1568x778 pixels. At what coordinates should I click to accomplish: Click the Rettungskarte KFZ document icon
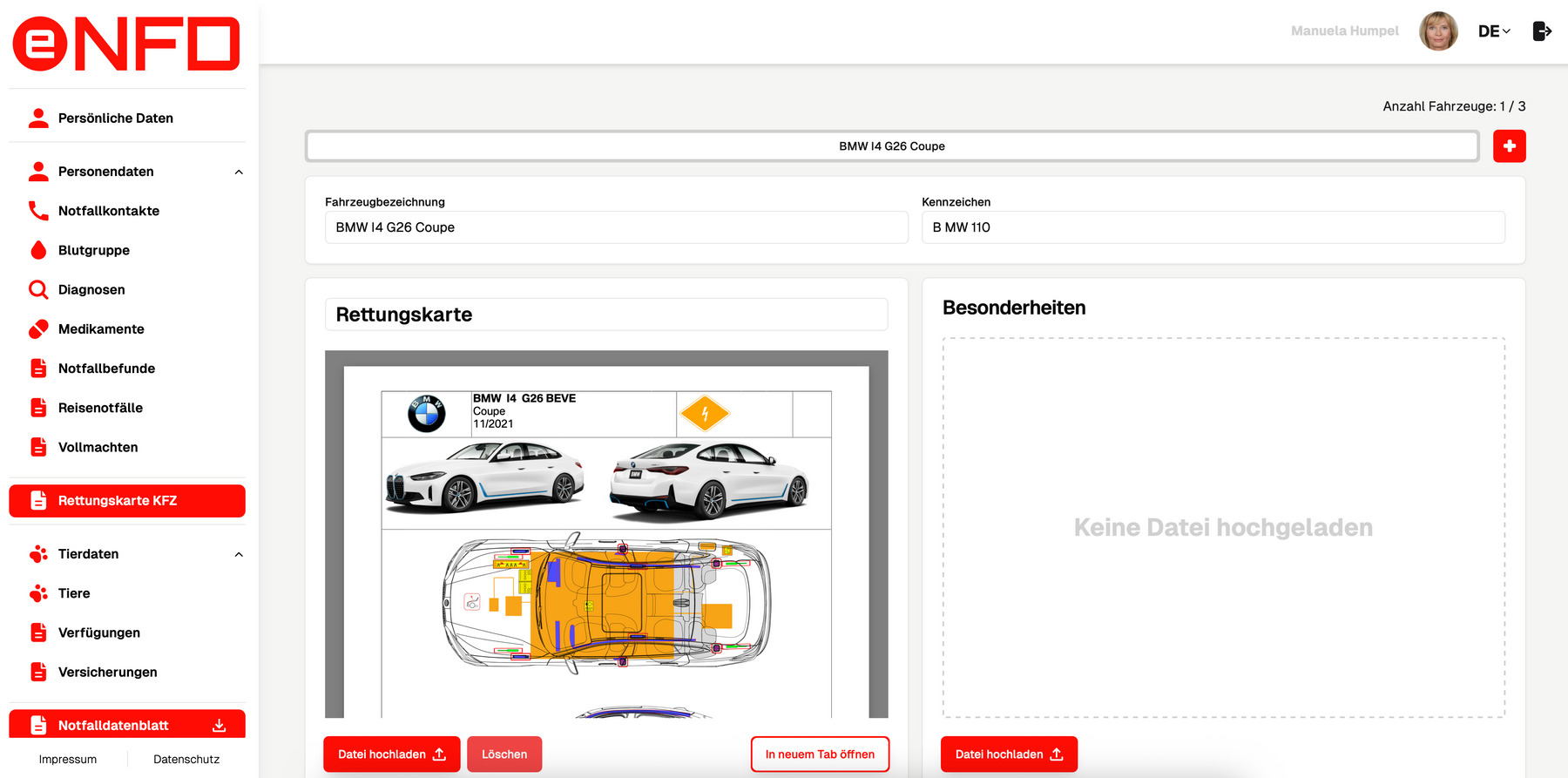[38, 501]
